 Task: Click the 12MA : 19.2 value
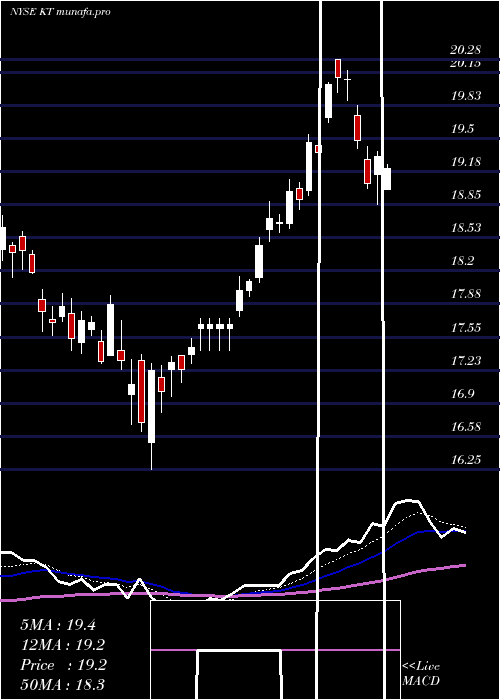click(x=63, y=645)
